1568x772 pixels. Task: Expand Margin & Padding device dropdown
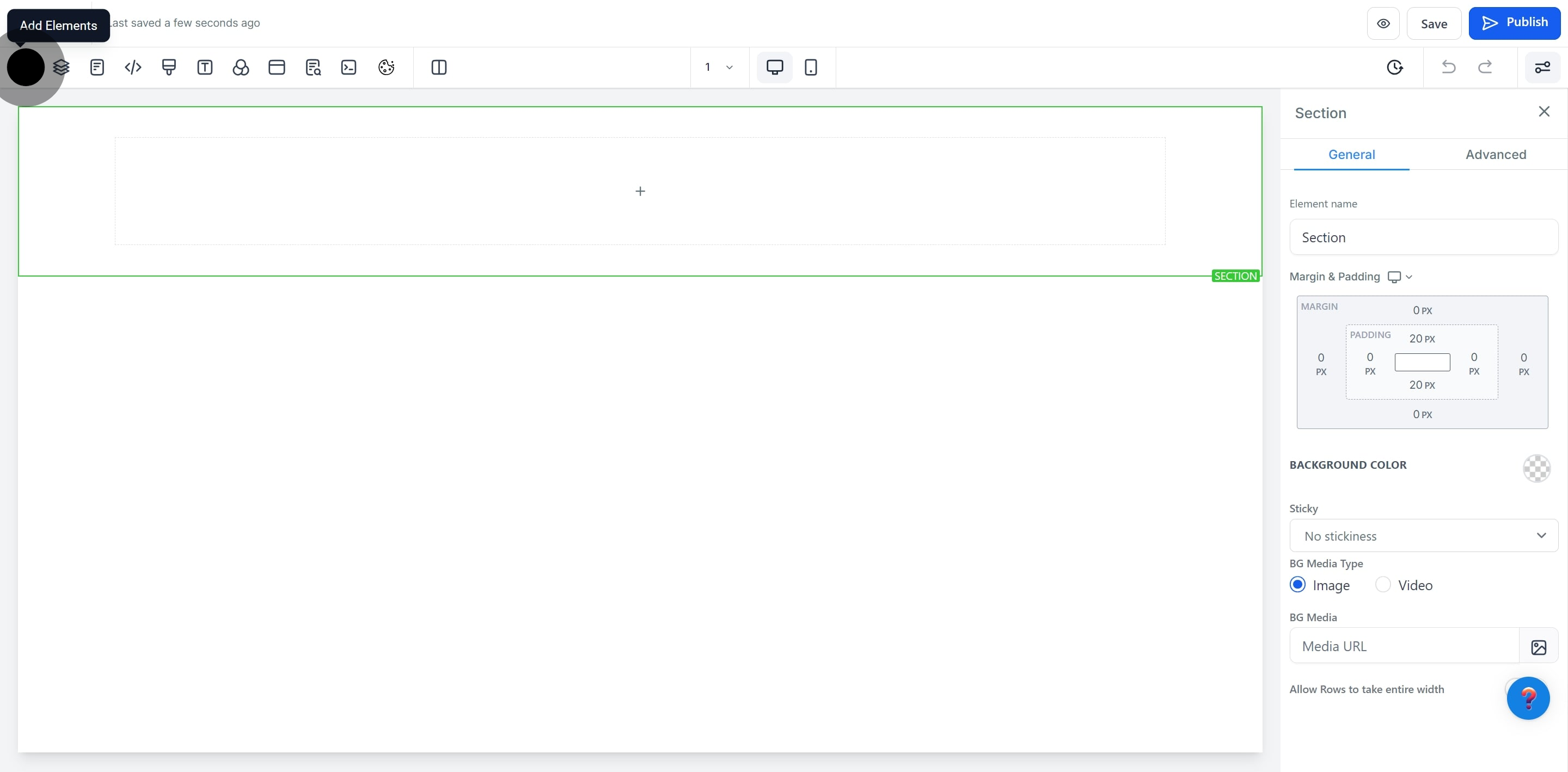[x=1400, y=277]
